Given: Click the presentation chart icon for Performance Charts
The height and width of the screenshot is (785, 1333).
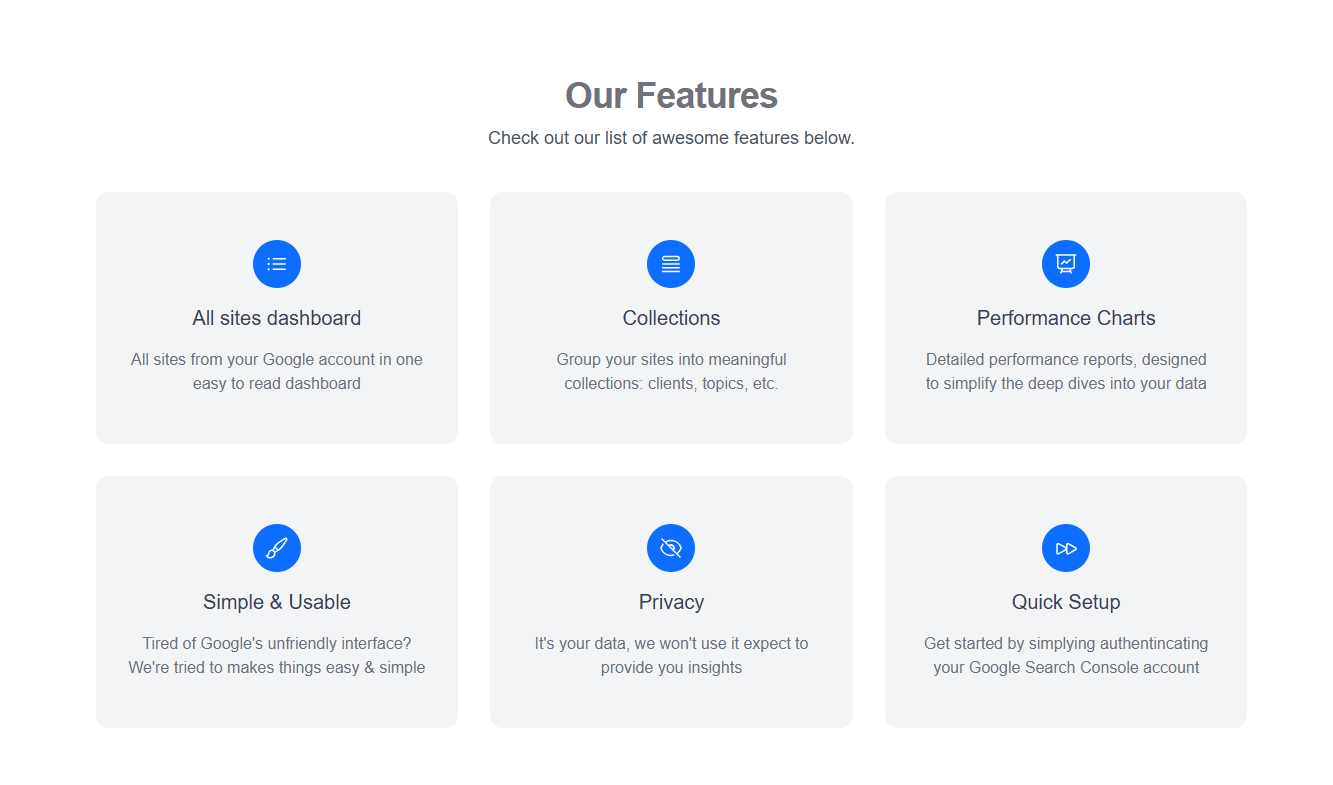Looking at the screenshot, I should (1066, 264).
